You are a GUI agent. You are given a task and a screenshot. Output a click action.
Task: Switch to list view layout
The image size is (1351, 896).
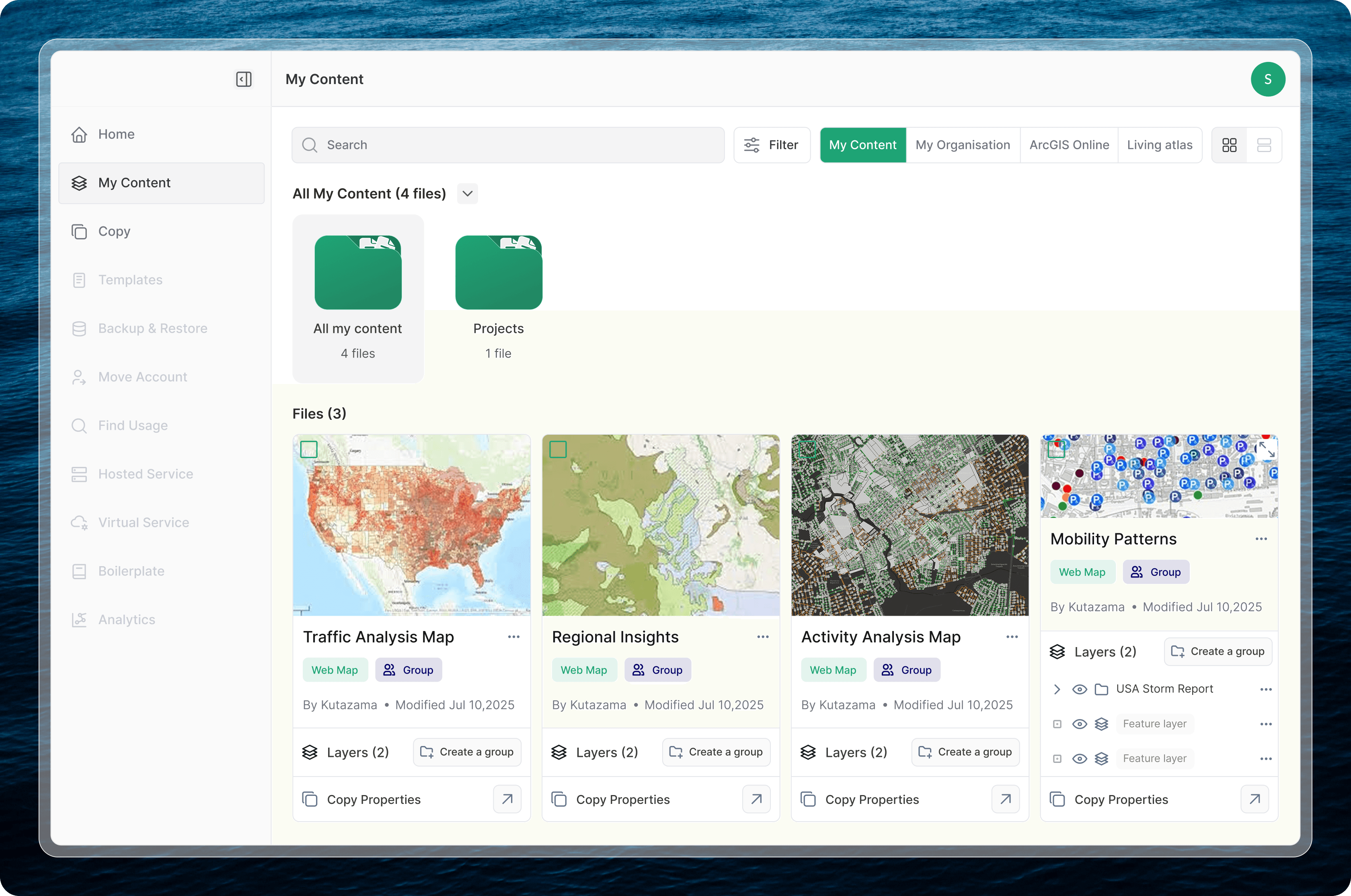(1264, 145)
